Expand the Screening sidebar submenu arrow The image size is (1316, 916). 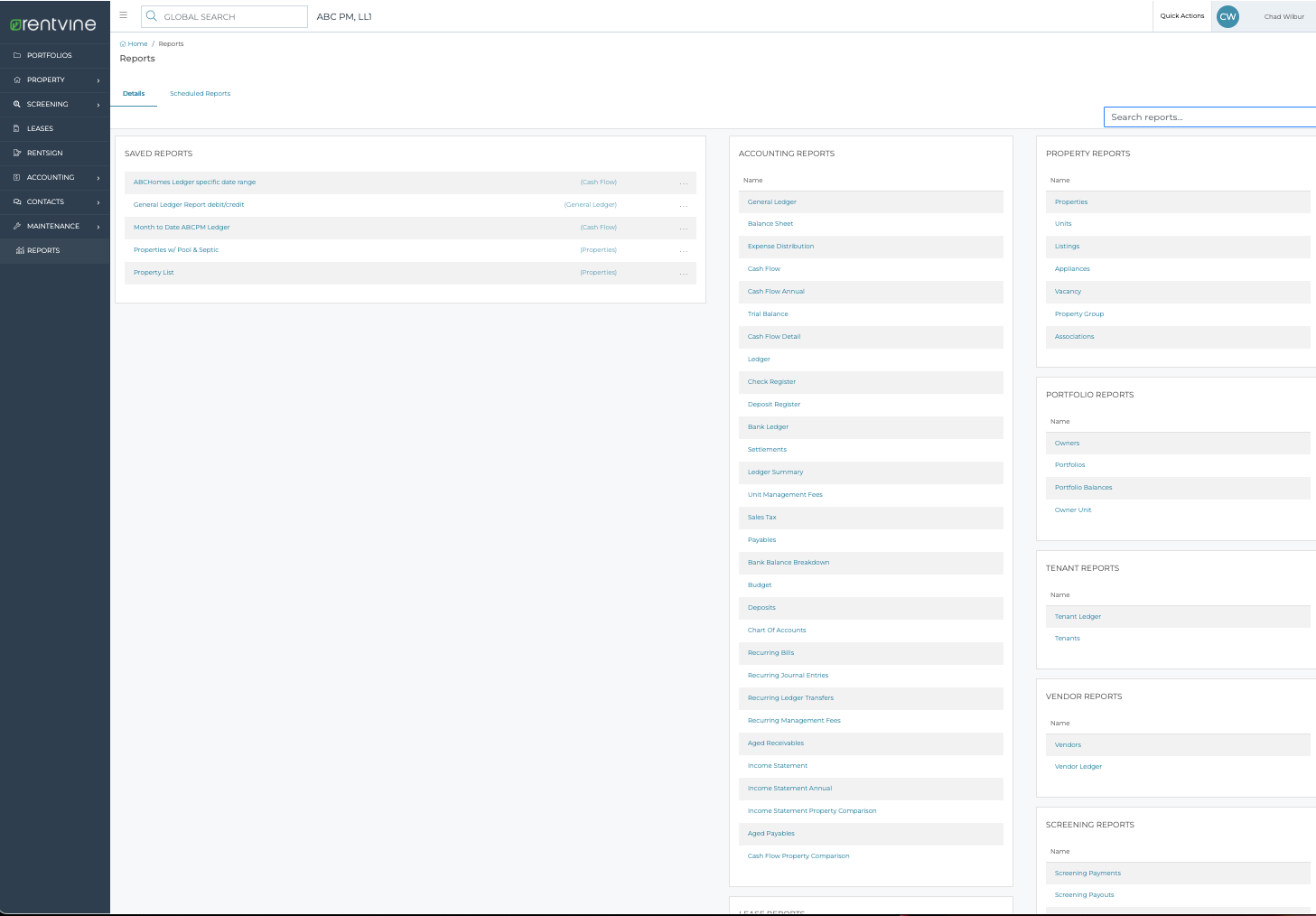[98, 105]
